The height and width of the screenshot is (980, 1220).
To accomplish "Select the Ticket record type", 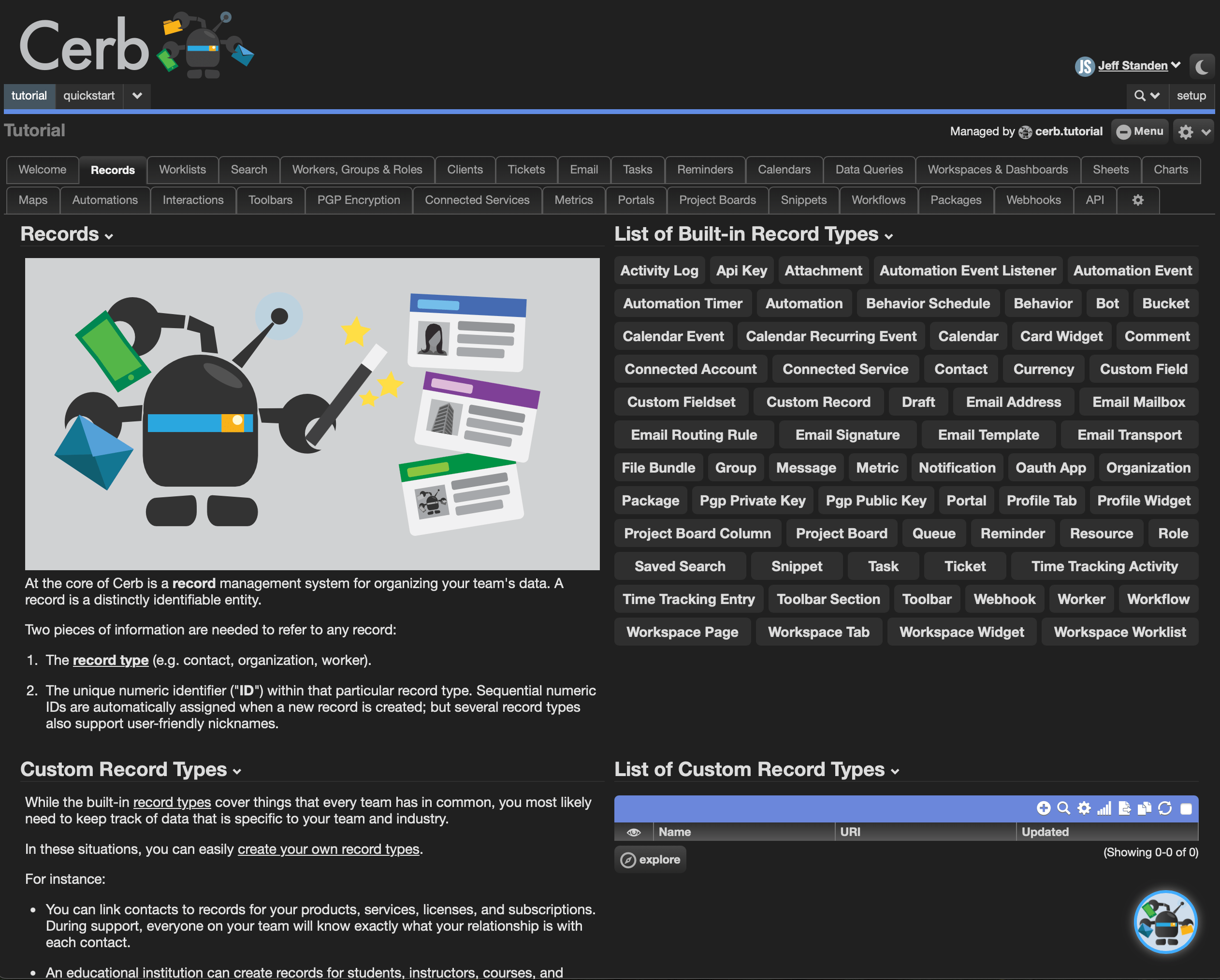I will click(x=965, y=566).
